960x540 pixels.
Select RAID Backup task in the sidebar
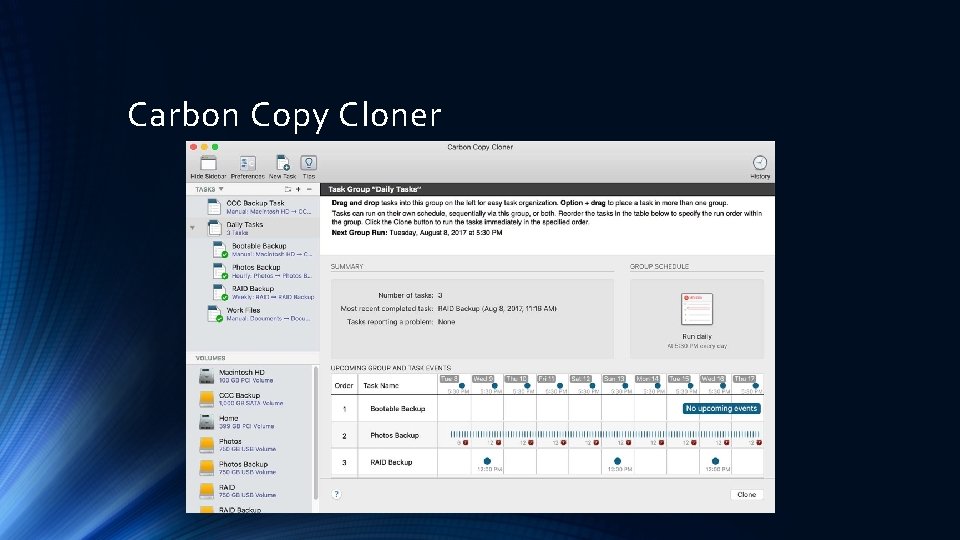pos(253,292)
